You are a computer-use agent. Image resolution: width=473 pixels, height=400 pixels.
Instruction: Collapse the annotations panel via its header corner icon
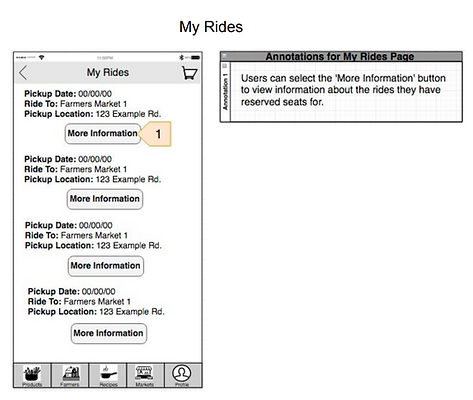click(224, 56)
